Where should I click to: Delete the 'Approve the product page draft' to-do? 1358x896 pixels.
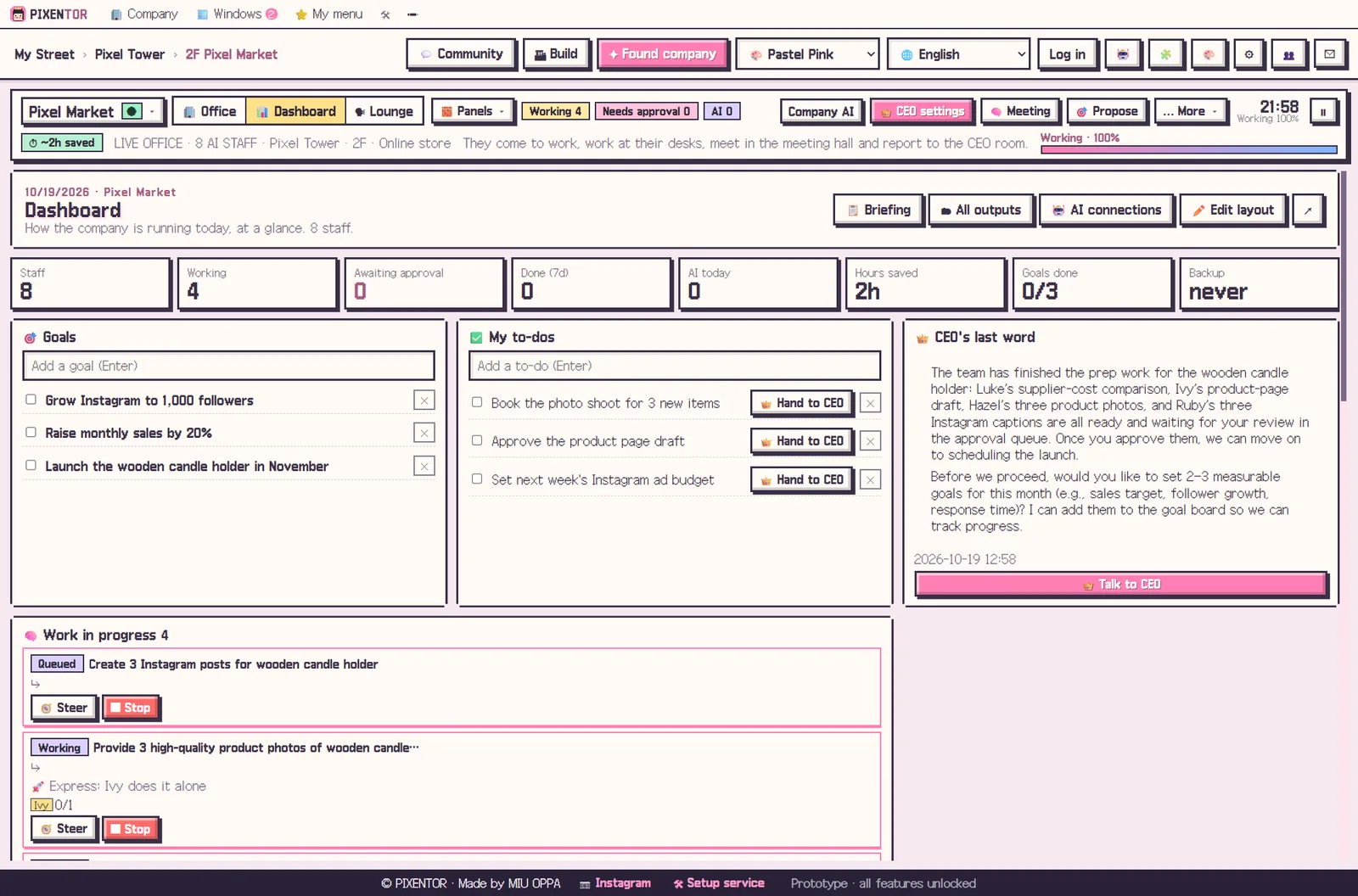(x=870, y=441)
